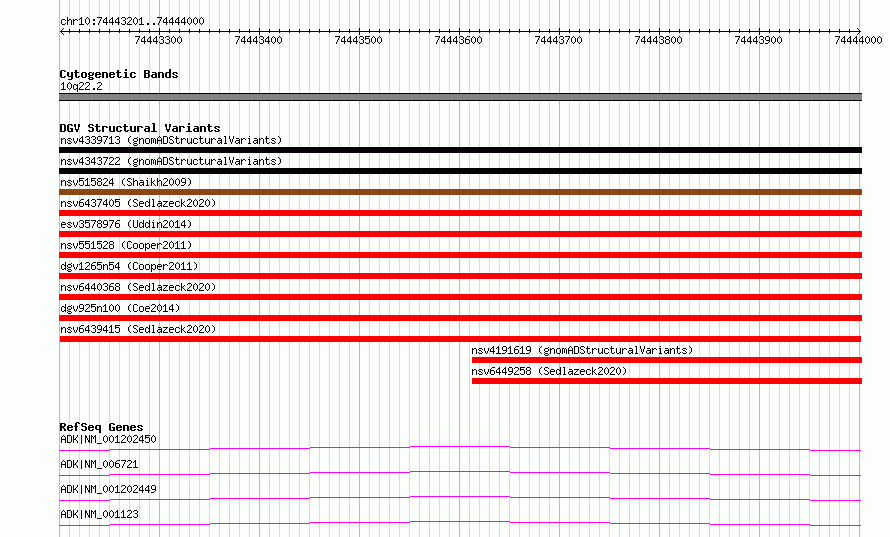This screenshot has width=890, height=537.
Task: Click the 10q22.2 band label
Action: [x=81, y=86]
